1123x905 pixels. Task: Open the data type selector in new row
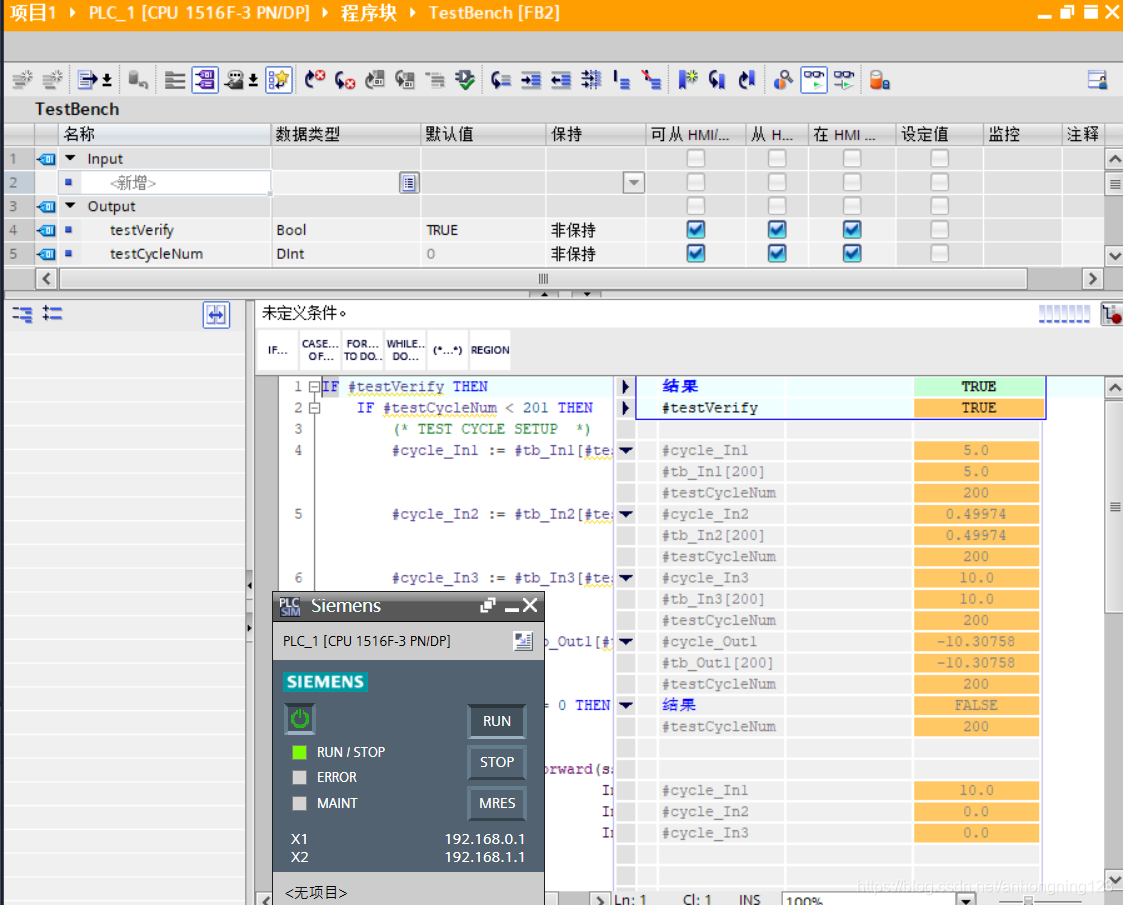click(x=409, y=183)
